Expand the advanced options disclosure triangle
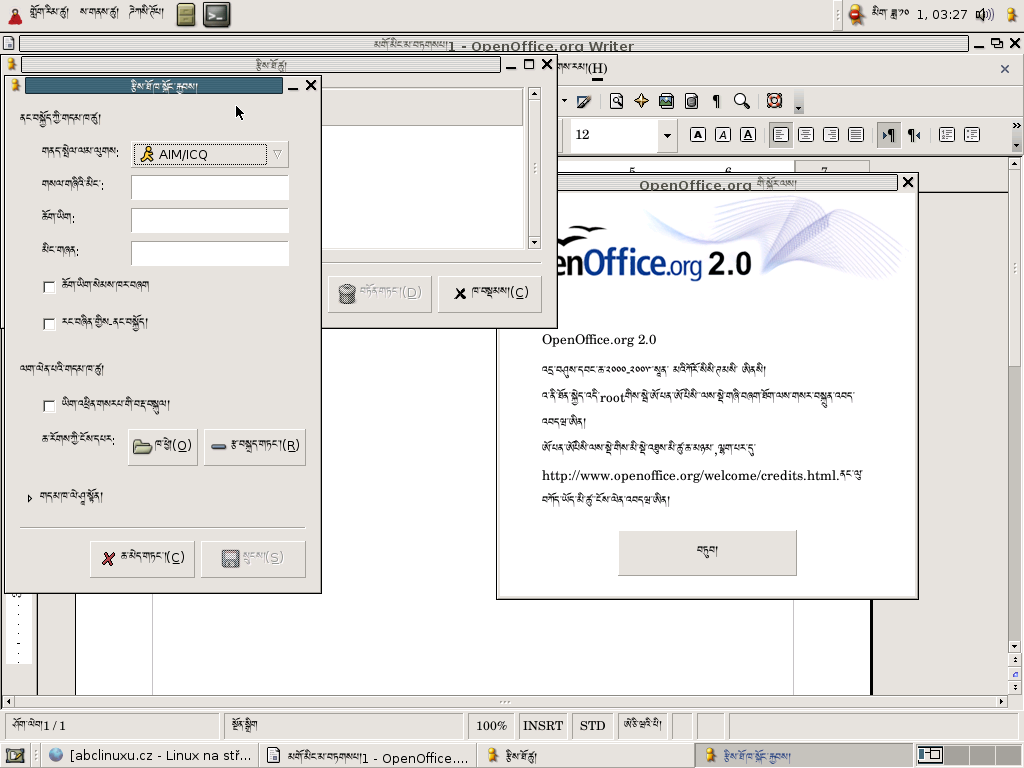 point(29,498)
